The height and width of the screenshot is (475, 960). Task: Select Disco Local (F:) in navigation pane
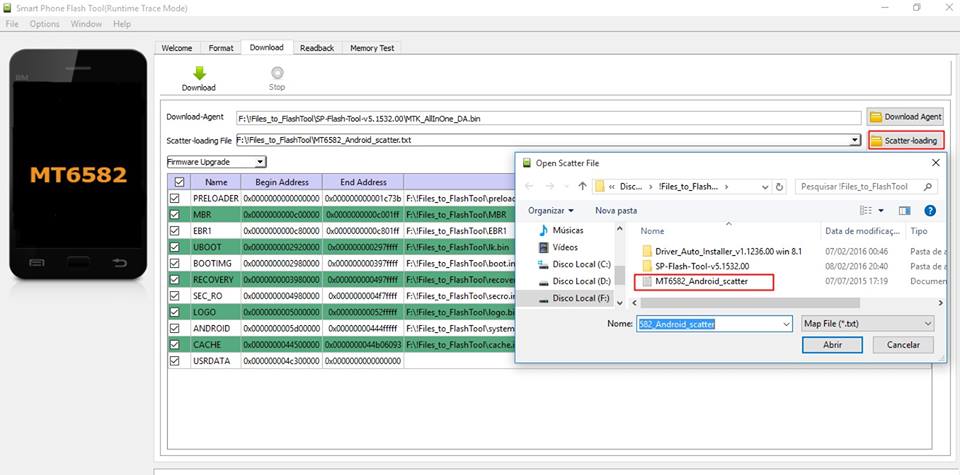coord(574,298)
